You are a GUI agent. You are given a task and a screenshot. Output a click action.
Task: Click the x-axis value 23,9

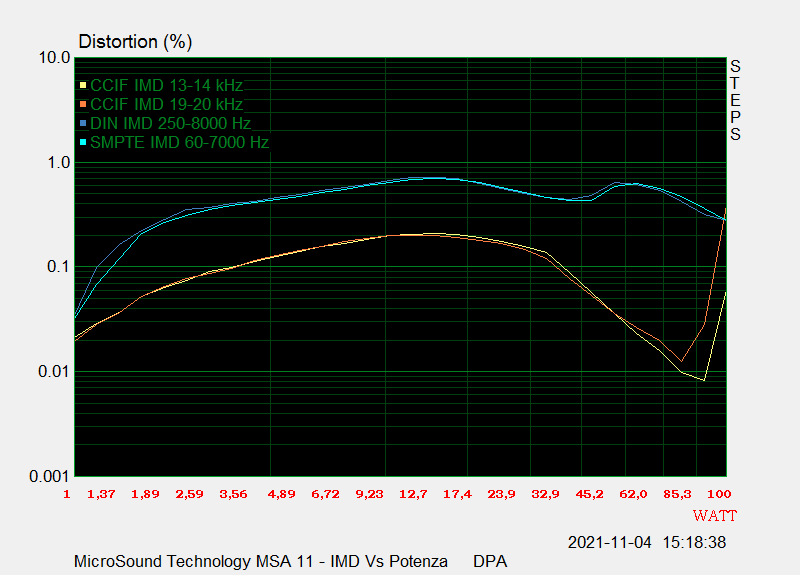tap(501, 494)
